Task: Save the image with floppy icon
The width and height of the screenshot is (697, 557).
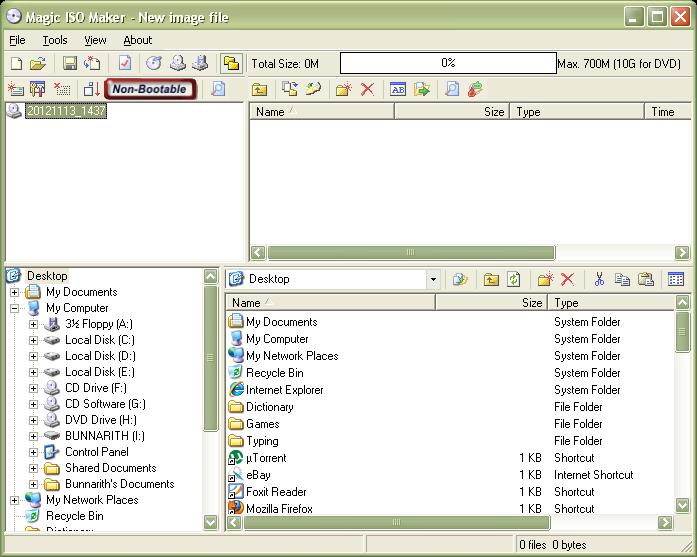Action: [x=69, y=64]
